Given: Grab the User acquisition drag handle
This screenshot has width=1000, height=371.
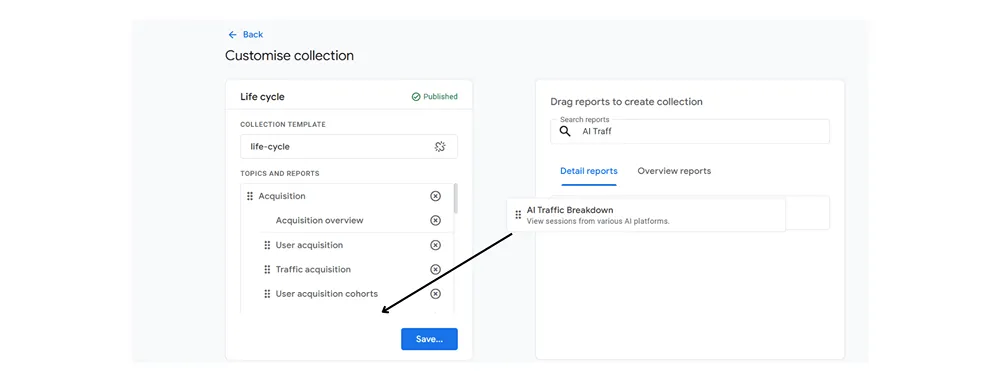Looking at the screenshot, I should tap(267, 245).
